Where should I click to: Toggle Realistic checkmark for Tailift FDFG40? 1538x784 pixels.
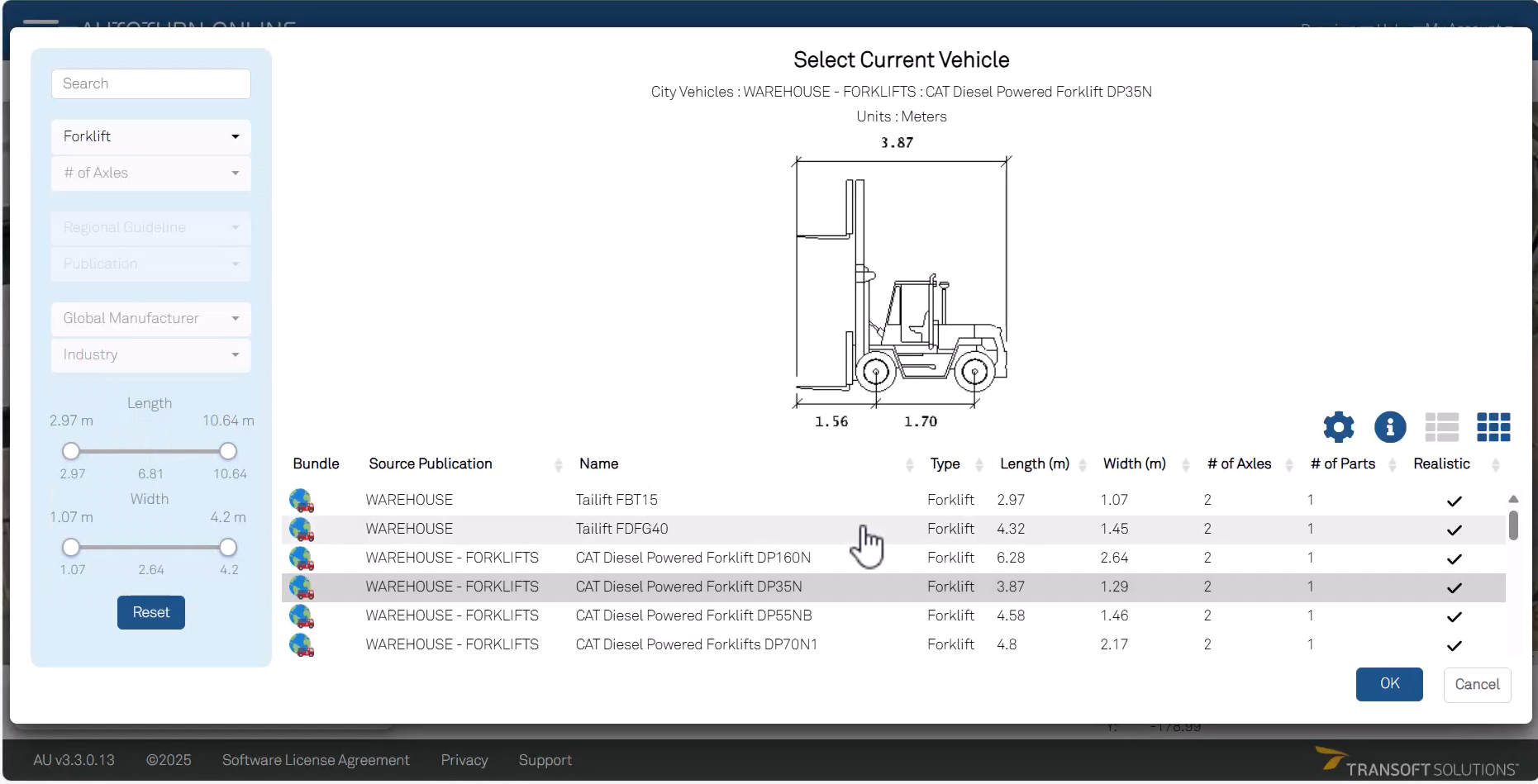click(x=1454, y=530)
